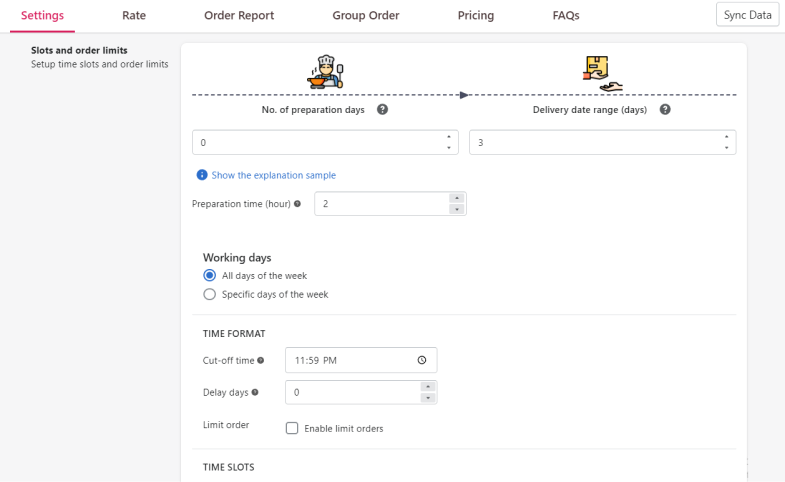The height and width of the screenshot is (482, 785).
Task: Switch to the Order Report tab
Action: [239, 16]
